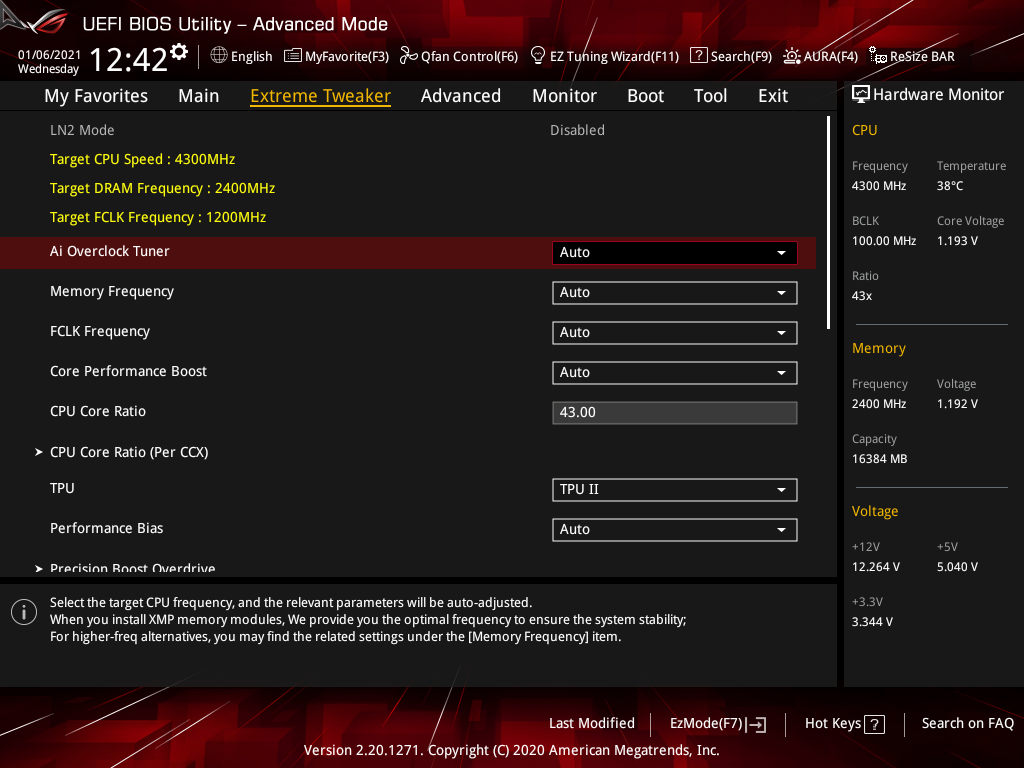Click the EZ Tuning Wizard lightbulb icon
This screenshot has width=1024, height=768.
pyautogui.click(x=538, y=56)
